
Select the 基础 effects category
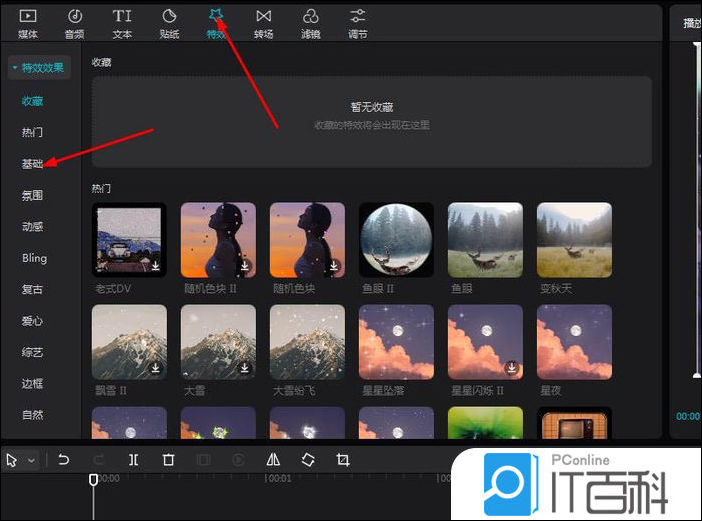(x=33, y=163)
